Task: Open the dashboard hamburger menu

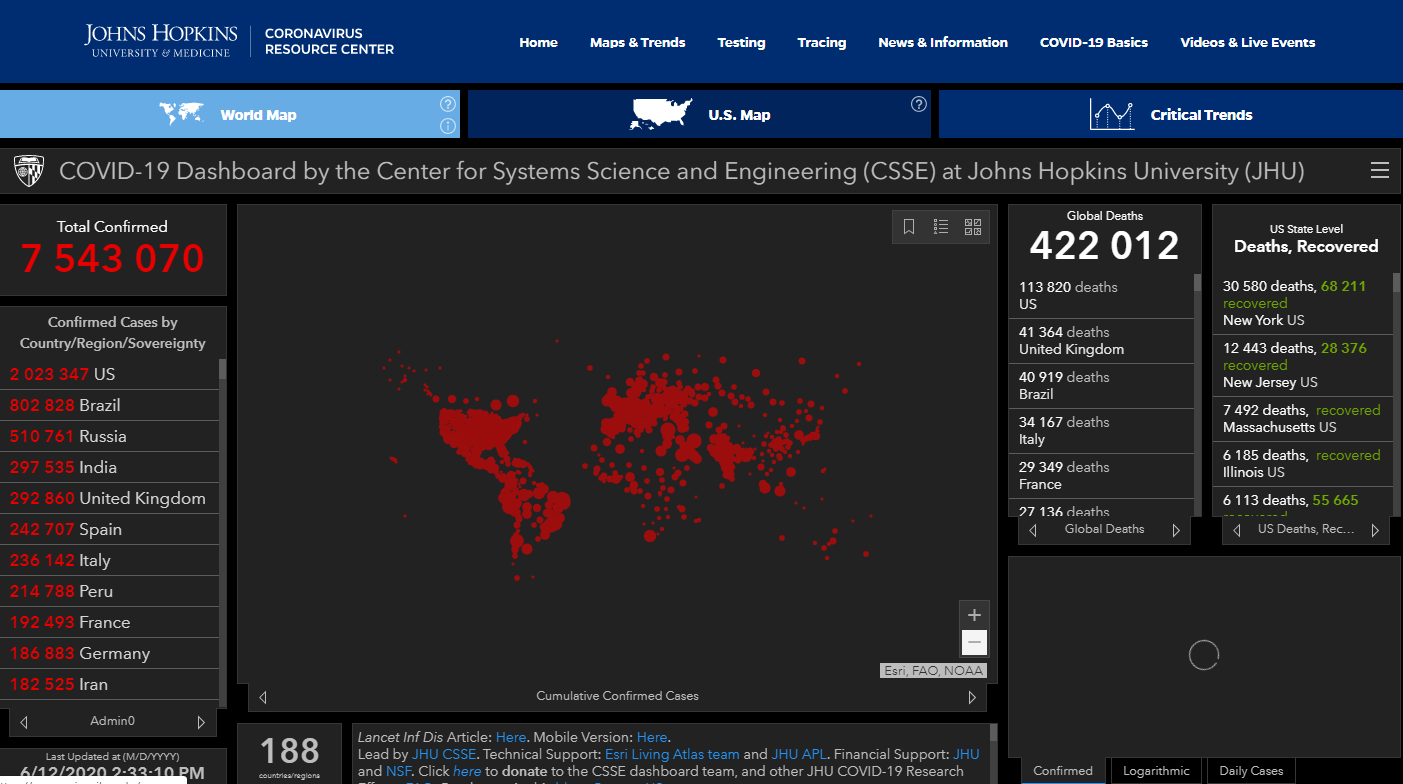Action: click(1379, 171)
